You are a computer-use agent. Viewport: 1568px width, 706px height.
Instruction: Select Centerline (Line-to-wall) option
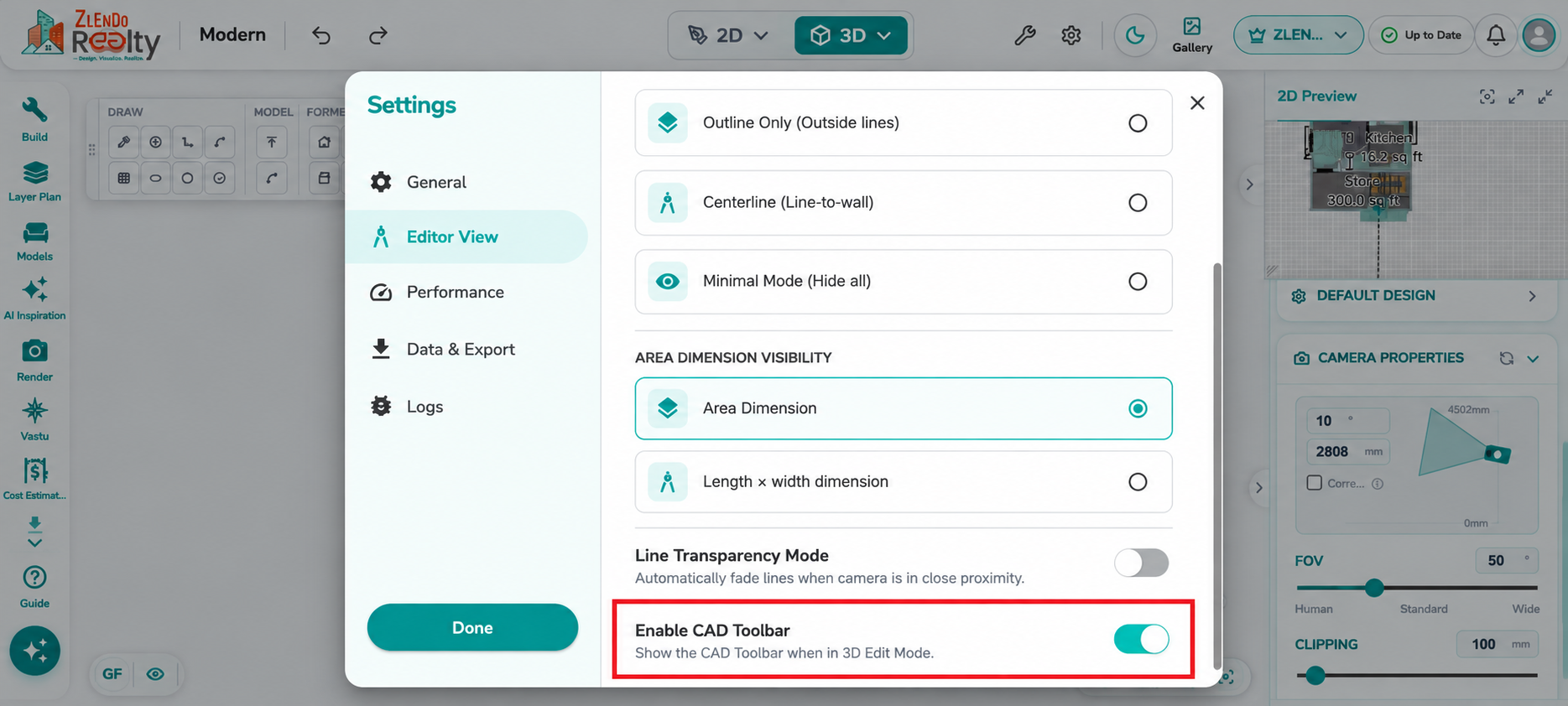coord(904,203)
